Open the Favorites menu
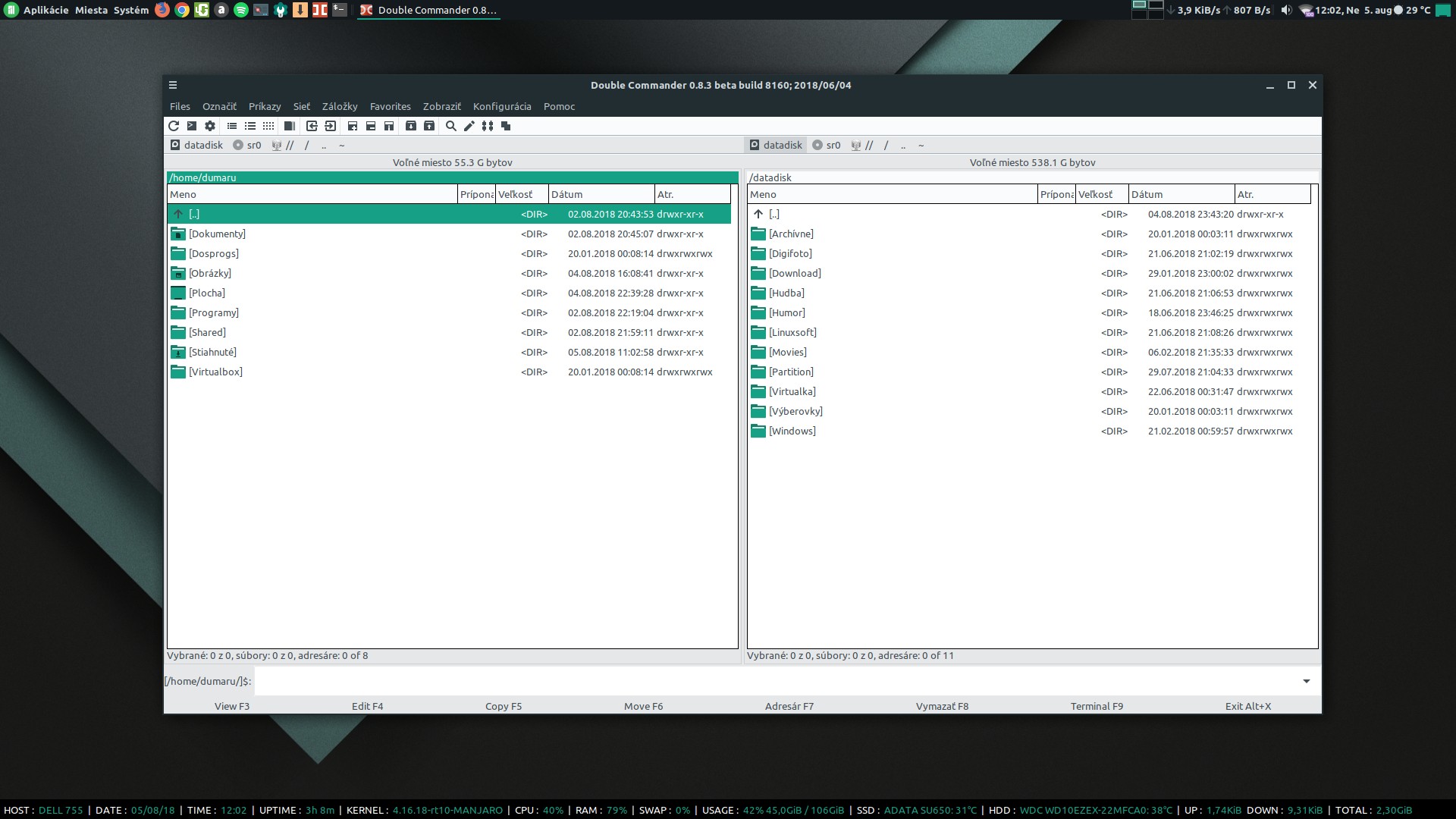The image size is (1456, 819). [391, 106]
